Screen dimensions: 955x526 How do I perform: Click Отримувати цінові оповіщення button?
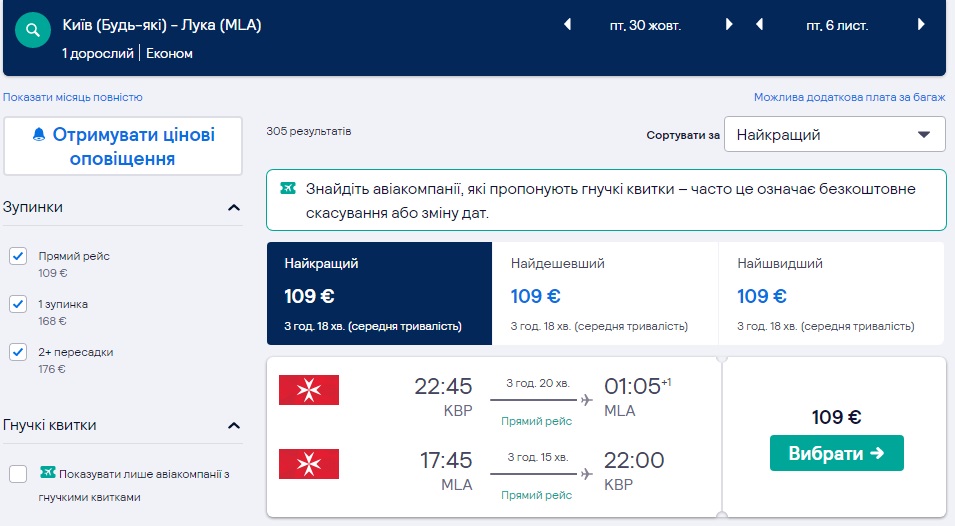pyautogui.click(x=124, y=146)
